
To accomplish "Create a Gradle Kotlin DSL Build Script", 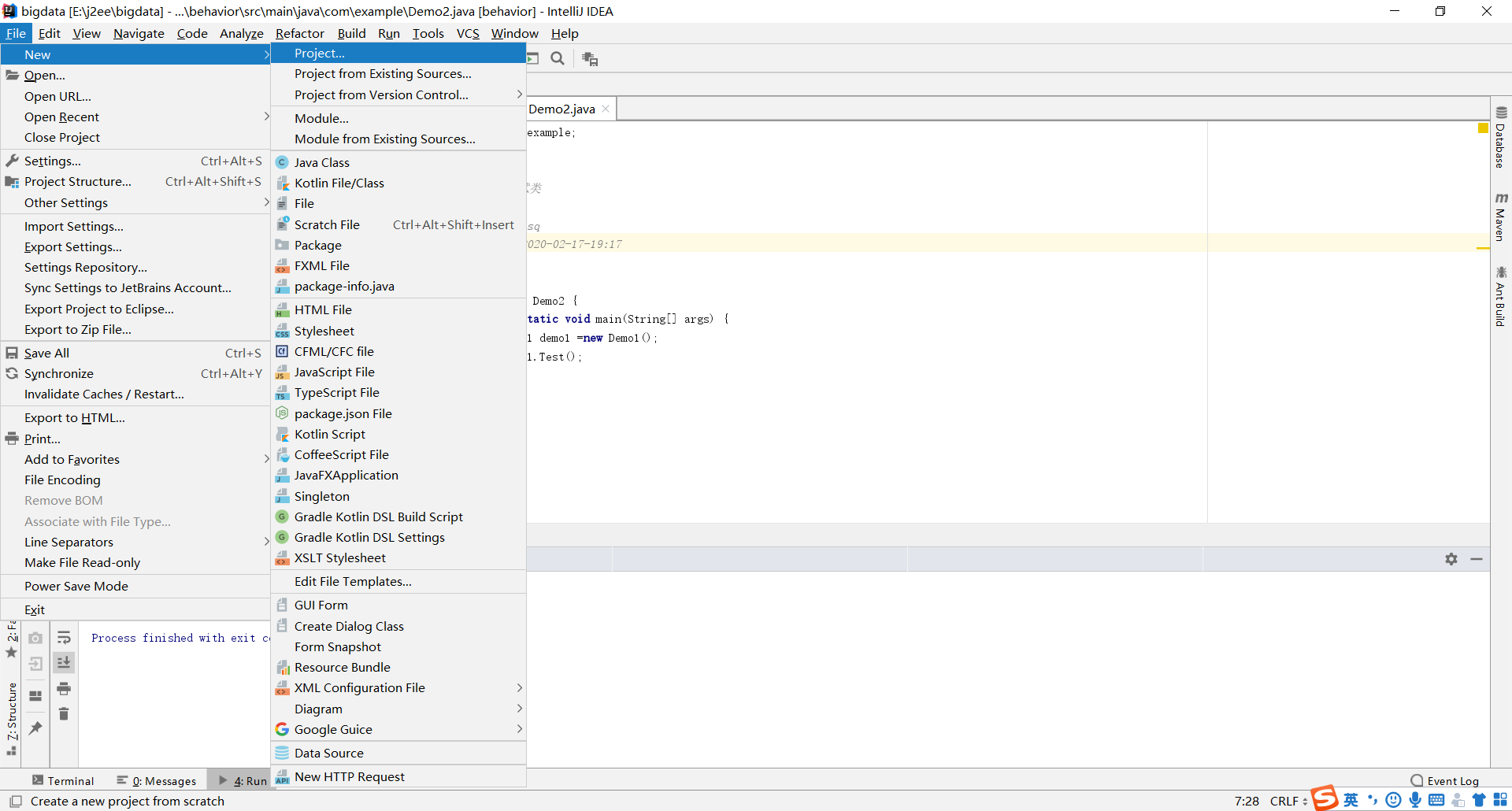I will coord(398,517).
